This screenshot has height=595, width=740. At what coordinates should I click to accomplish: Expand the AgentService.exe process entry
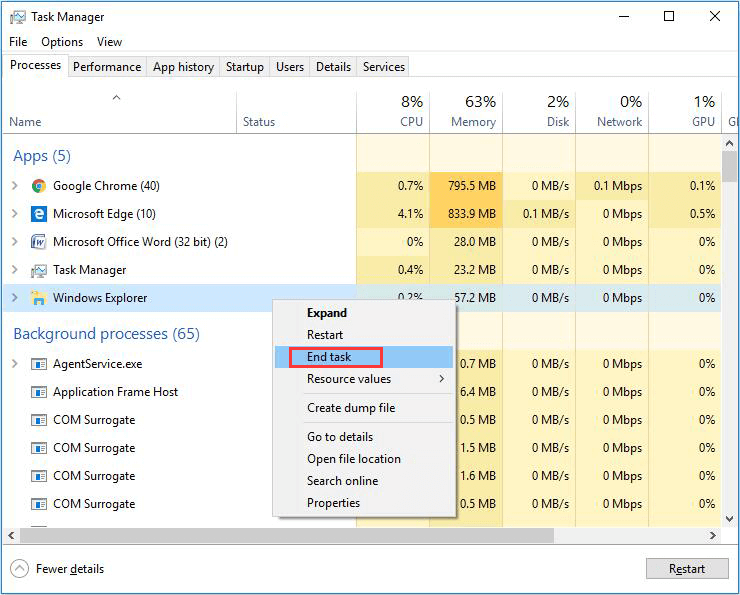(x=14, y=364)
